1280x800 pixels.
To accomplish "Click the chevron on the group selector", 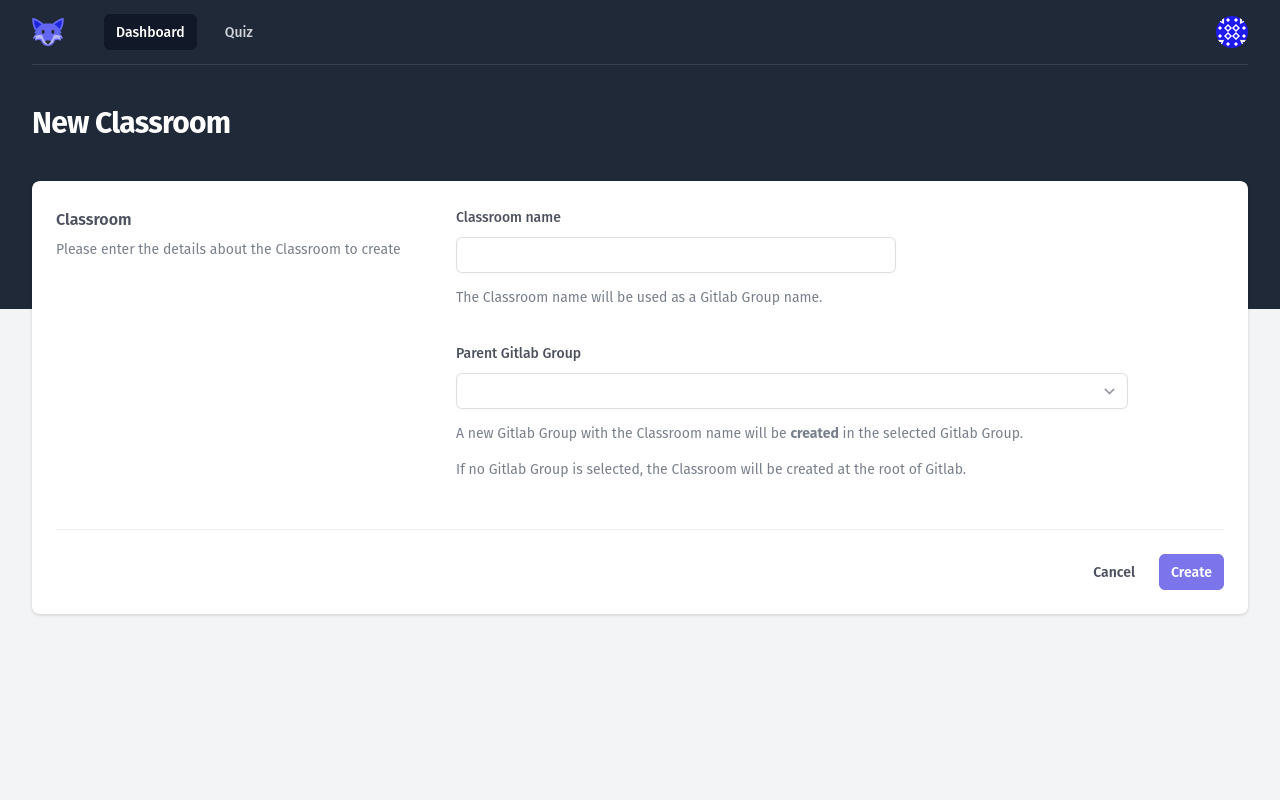I will [x=1109, y=391].
